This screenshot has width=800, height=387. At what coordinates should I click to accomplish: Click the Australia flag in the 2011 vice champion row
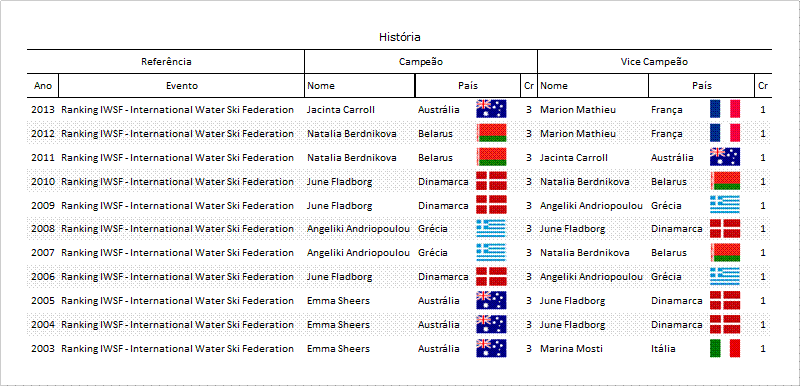coord(724,157)
